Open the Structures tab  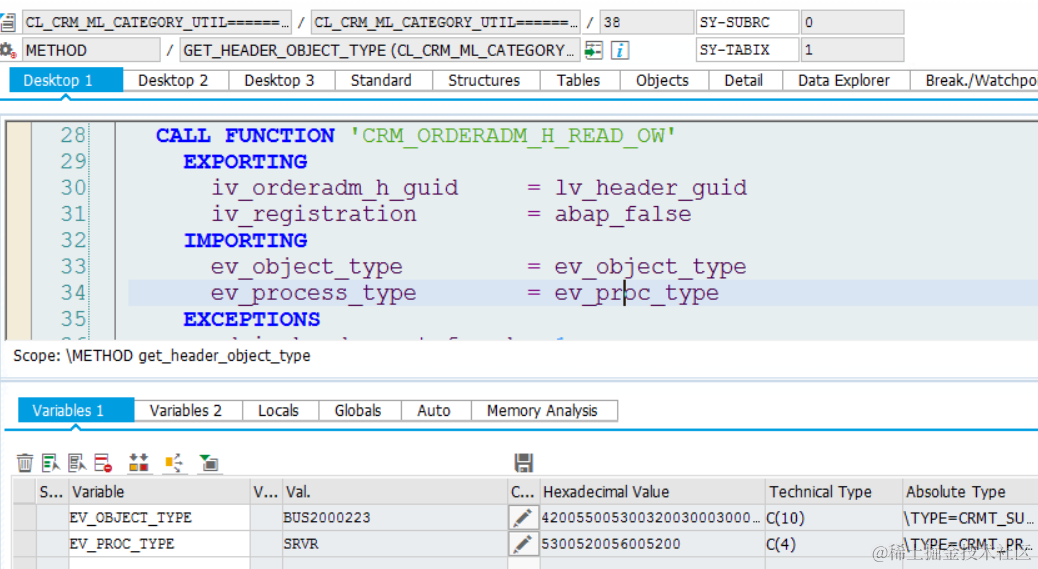coord(484,81)
